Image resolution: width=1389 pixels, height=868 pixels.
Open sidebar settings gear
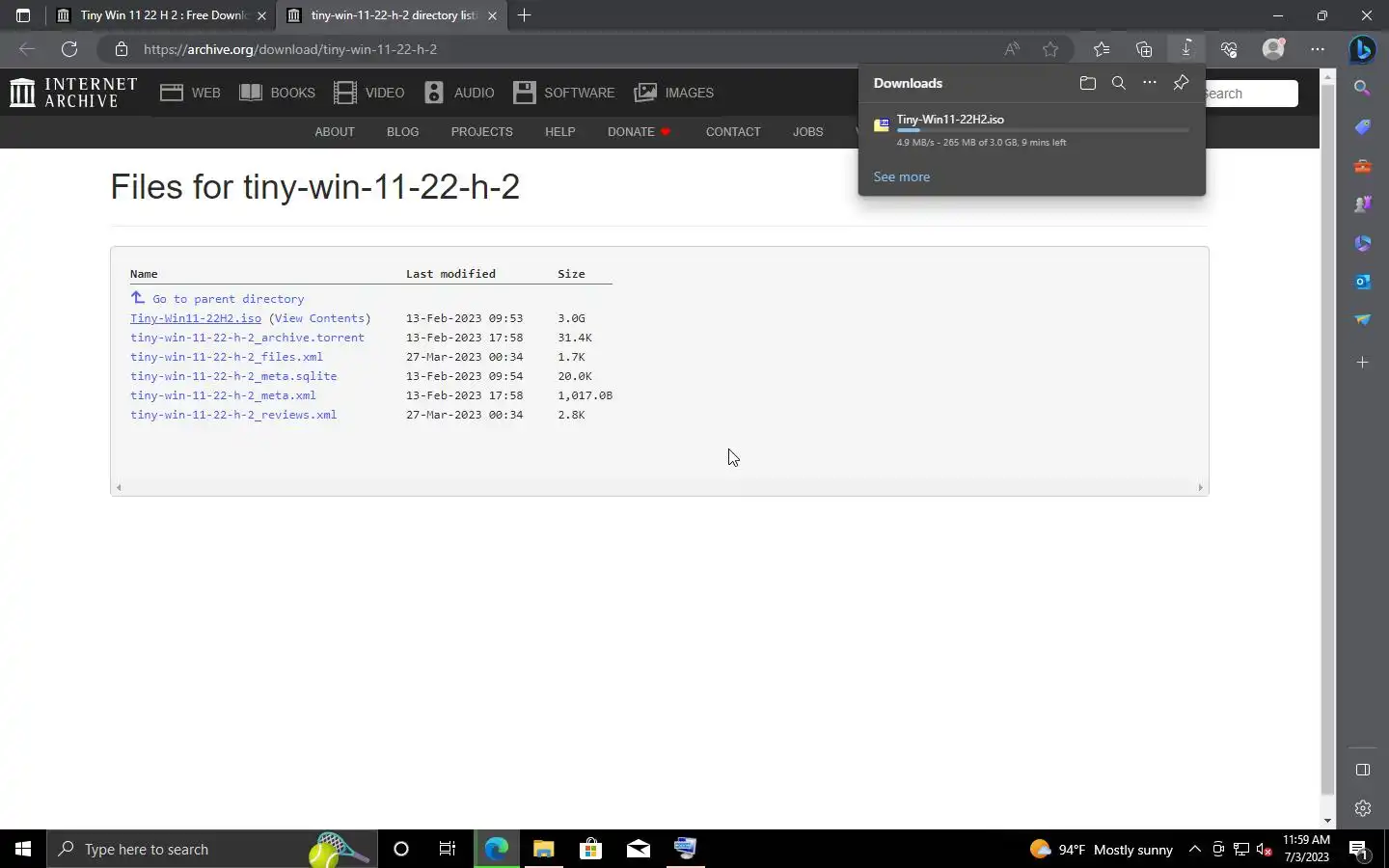(1363, 808)
